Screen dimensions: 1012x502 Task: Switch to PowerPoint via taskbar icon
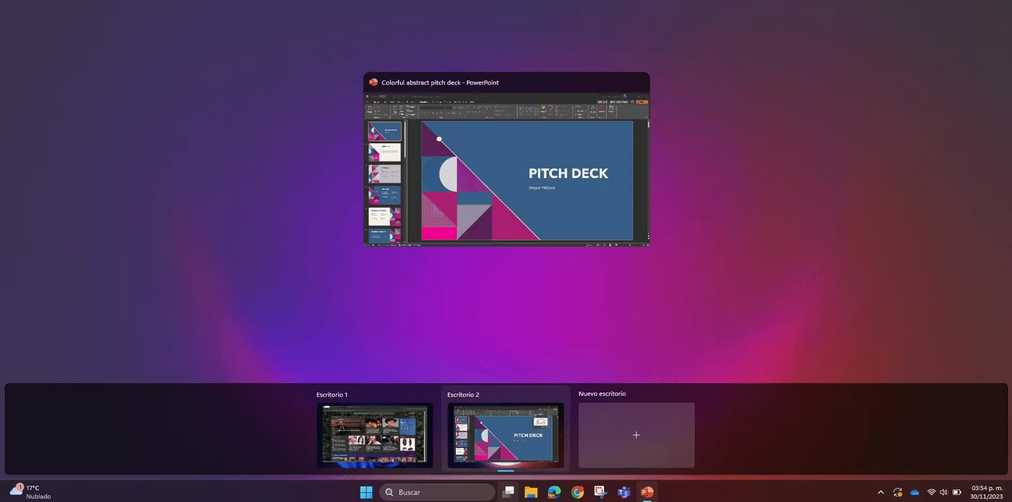click(x=647, y=492)
